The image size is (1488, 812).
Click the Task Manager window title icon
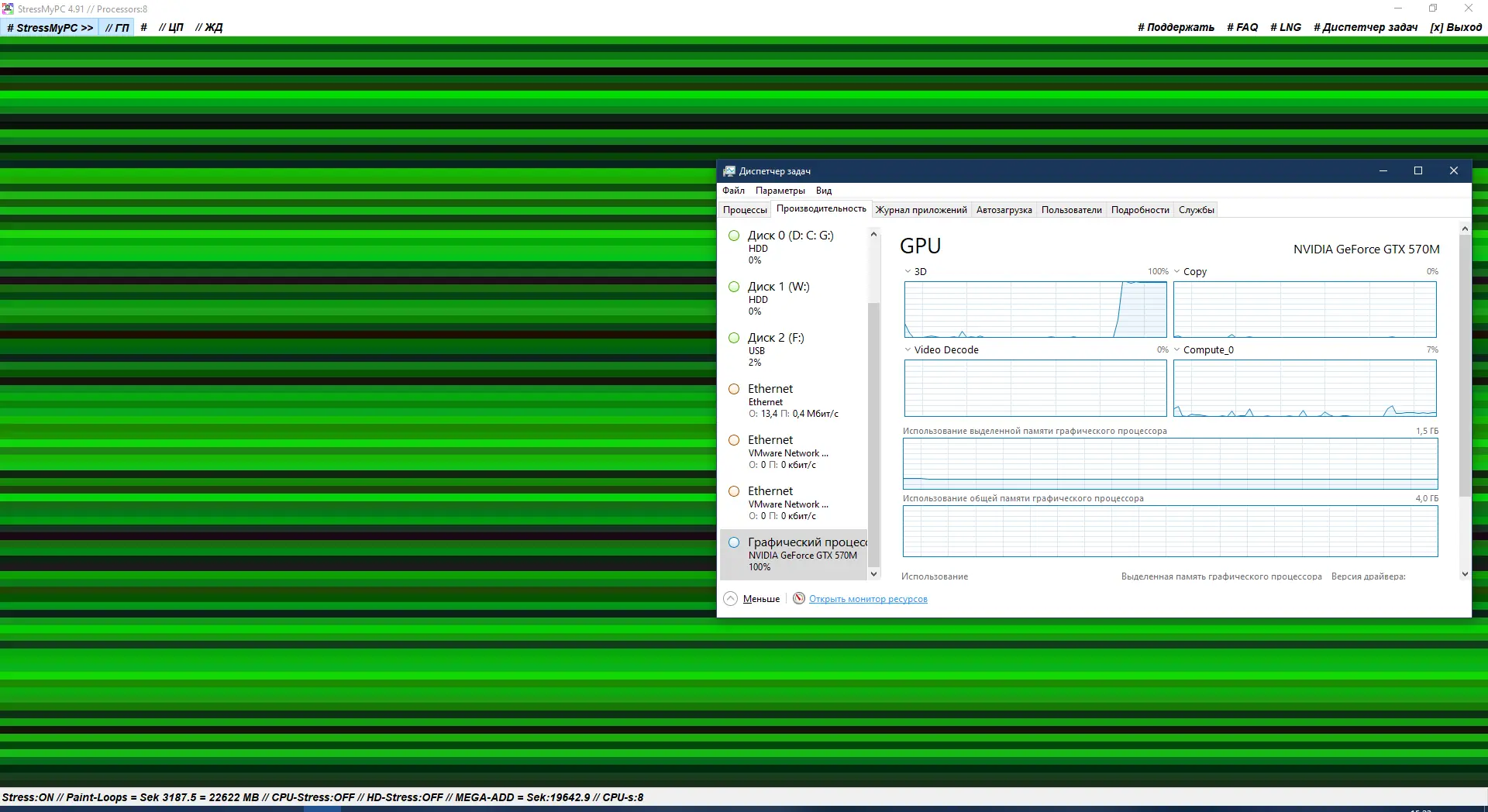(728, 171)
